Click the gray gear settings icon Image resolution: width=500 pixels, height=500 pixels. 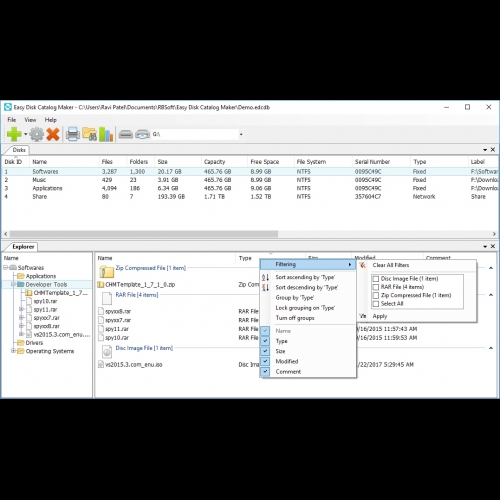coord(36,134)
